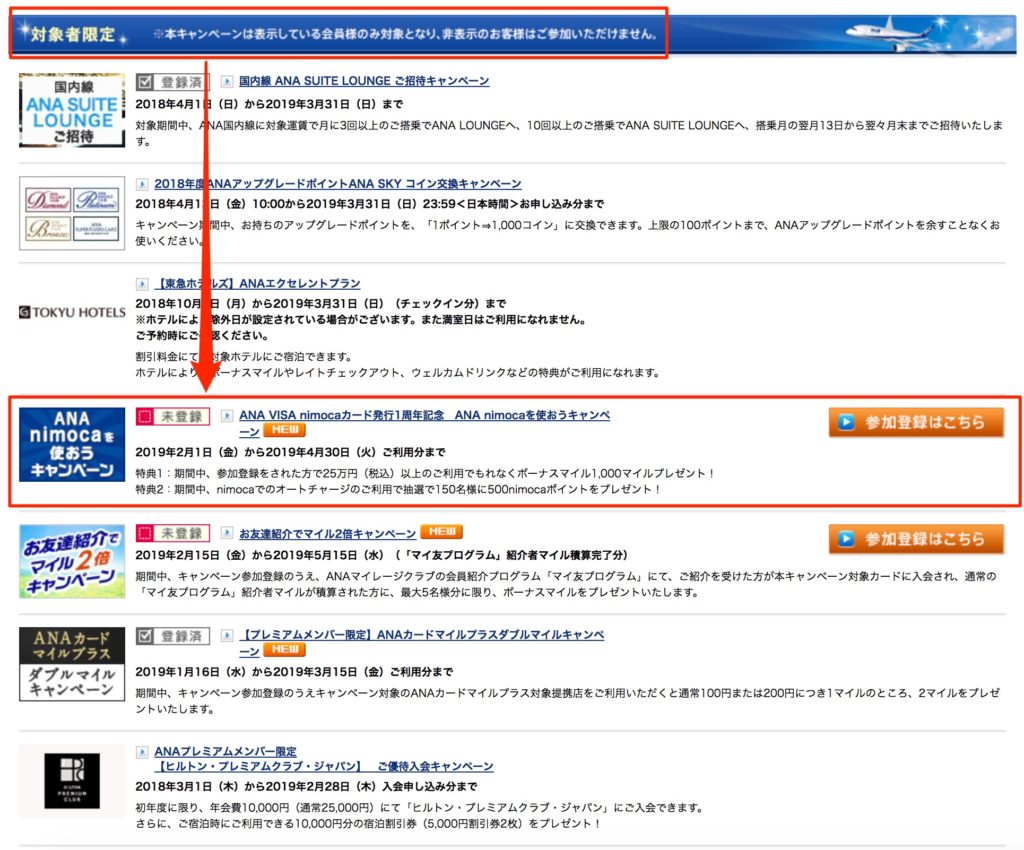1024x850 pixels.
Task: Click the description starting 期間中、キャンペーン参加登録のうえ、ANAマイレージクラブの会員紹介
Action: pos(566,584)
